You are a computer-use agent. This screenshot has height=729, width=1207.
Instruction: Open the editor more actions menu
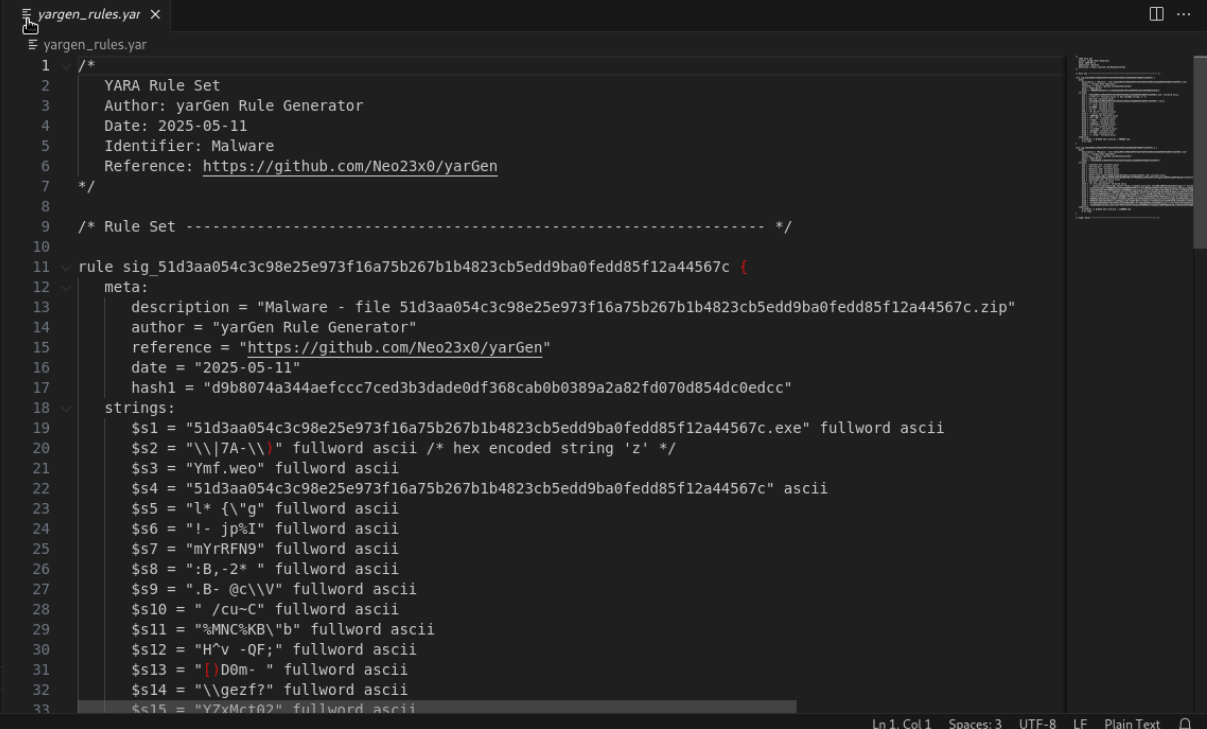point(1184,14)
